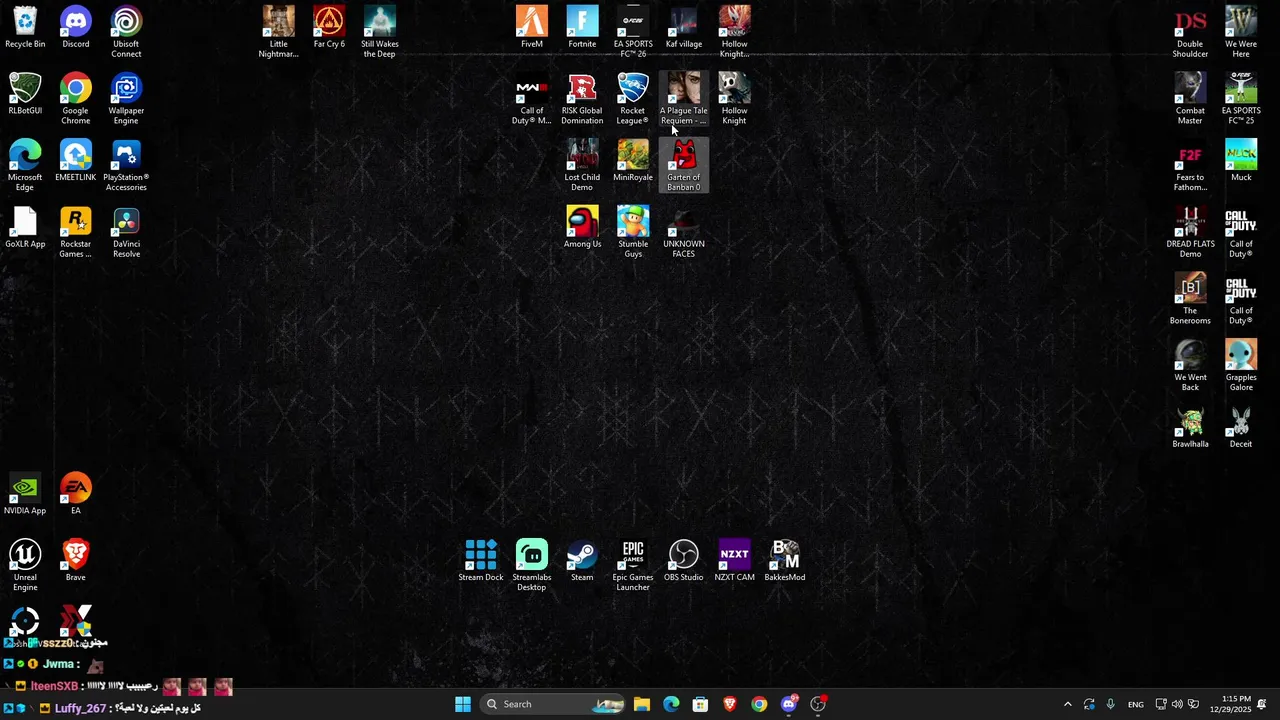Change the ENG input language
The height and width of the screenshot is (720, 1280).
pos(1136,704)
